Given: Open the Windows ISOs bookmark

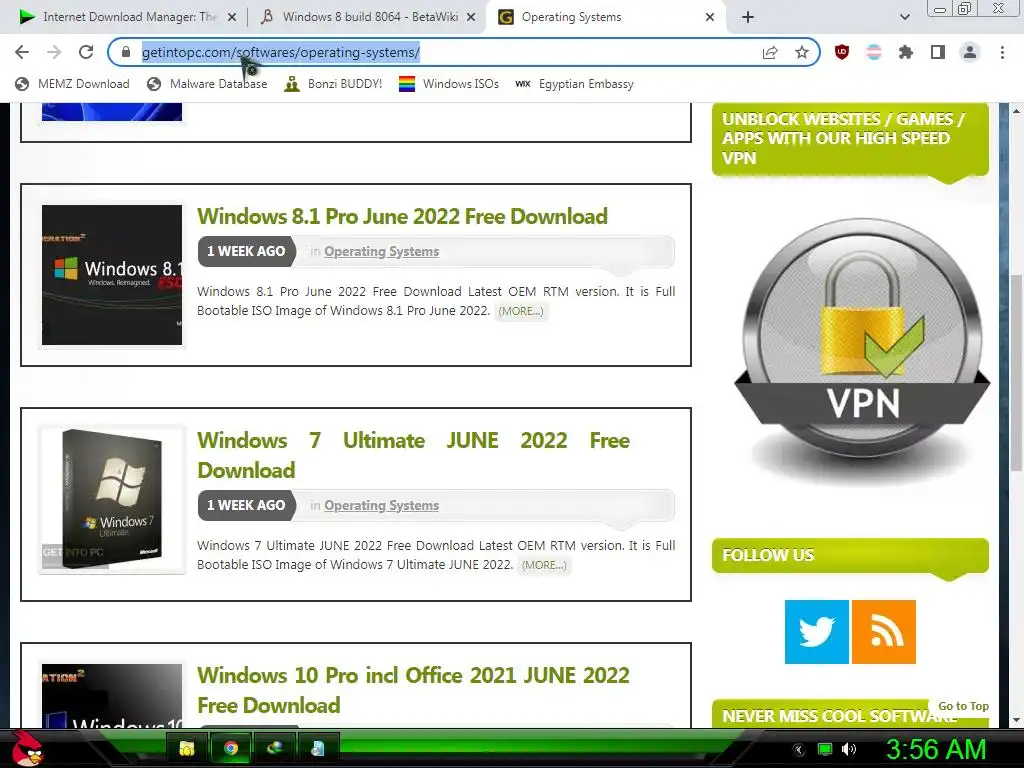Looking at the screenshot, I should (x=449, y=84).
